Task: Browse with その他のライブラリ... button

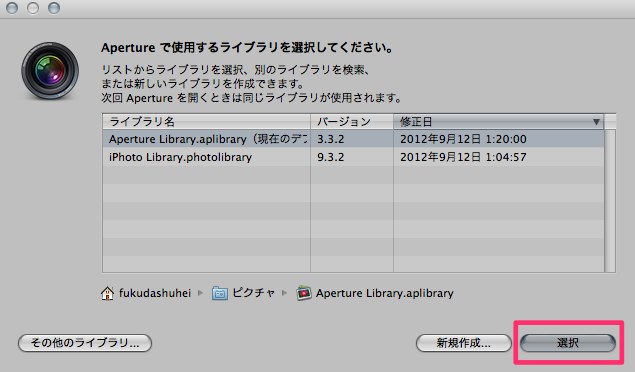Action: tap(85, 343)
